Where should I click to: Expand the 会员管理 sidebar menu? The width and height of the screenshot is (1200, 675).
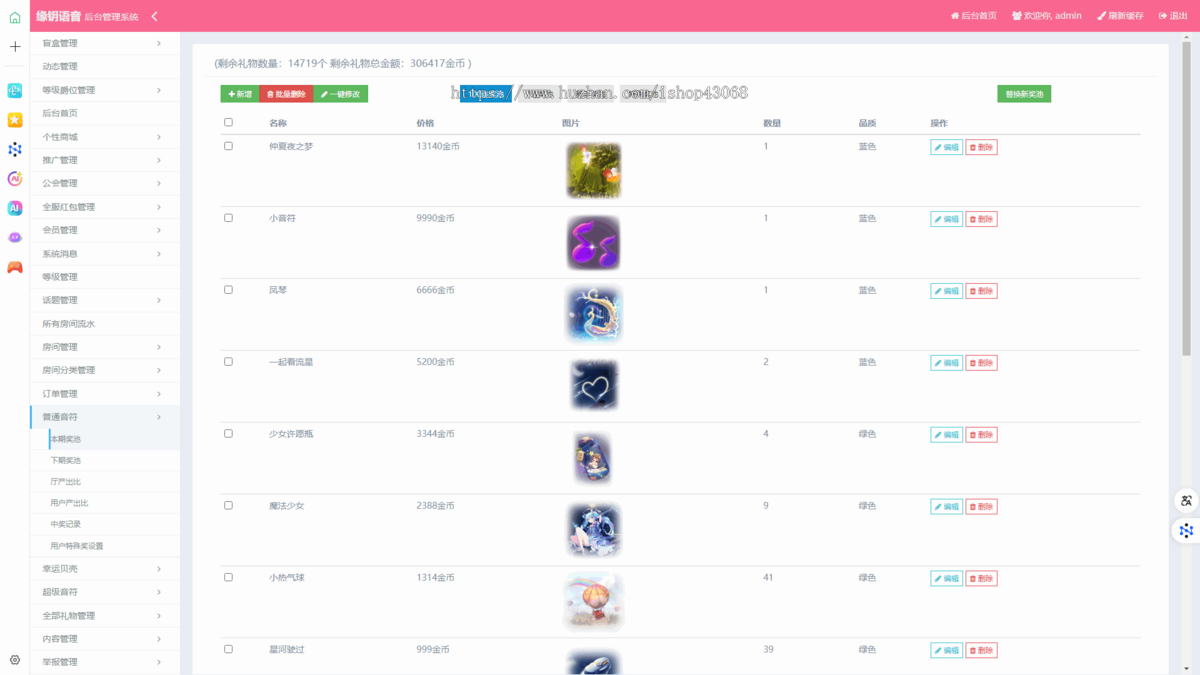coord(105,230)
